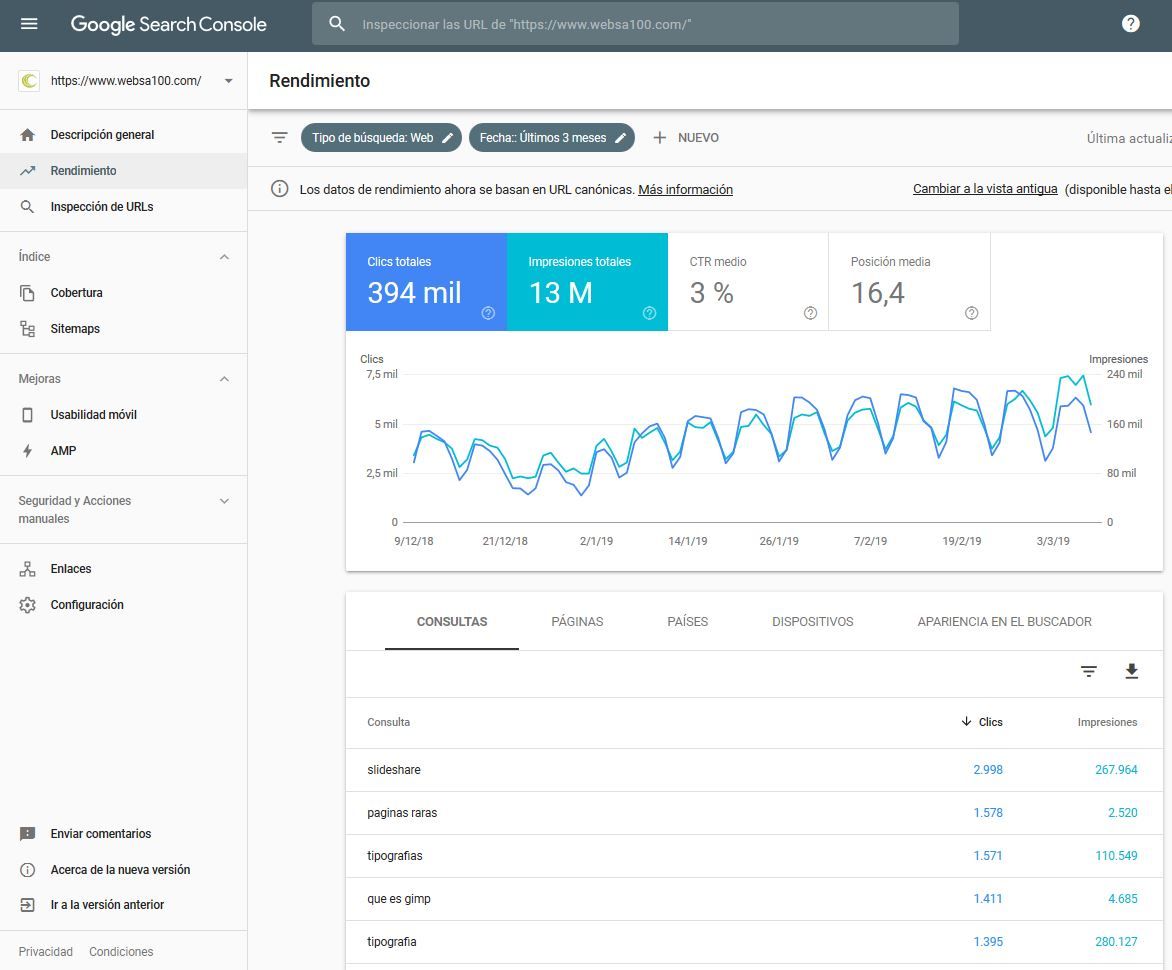Click help icon on Posición media card
Viewport: 1172px width, 970px height.
tap(971, 313)
